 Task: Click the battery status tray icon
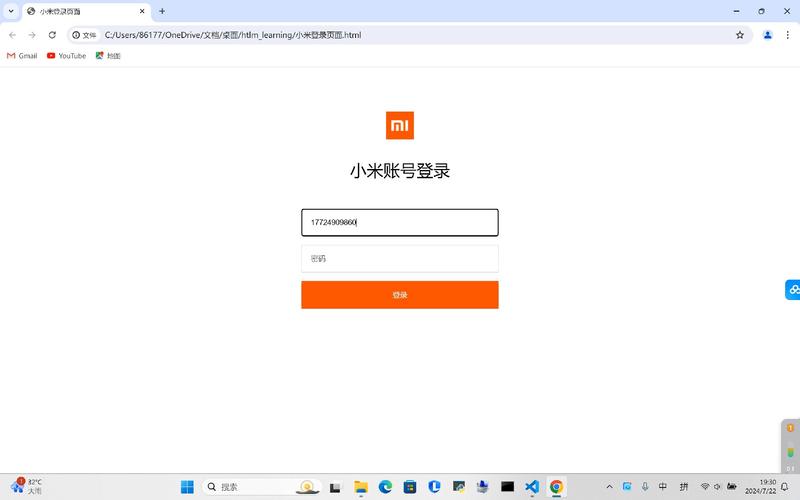(732, 487)
